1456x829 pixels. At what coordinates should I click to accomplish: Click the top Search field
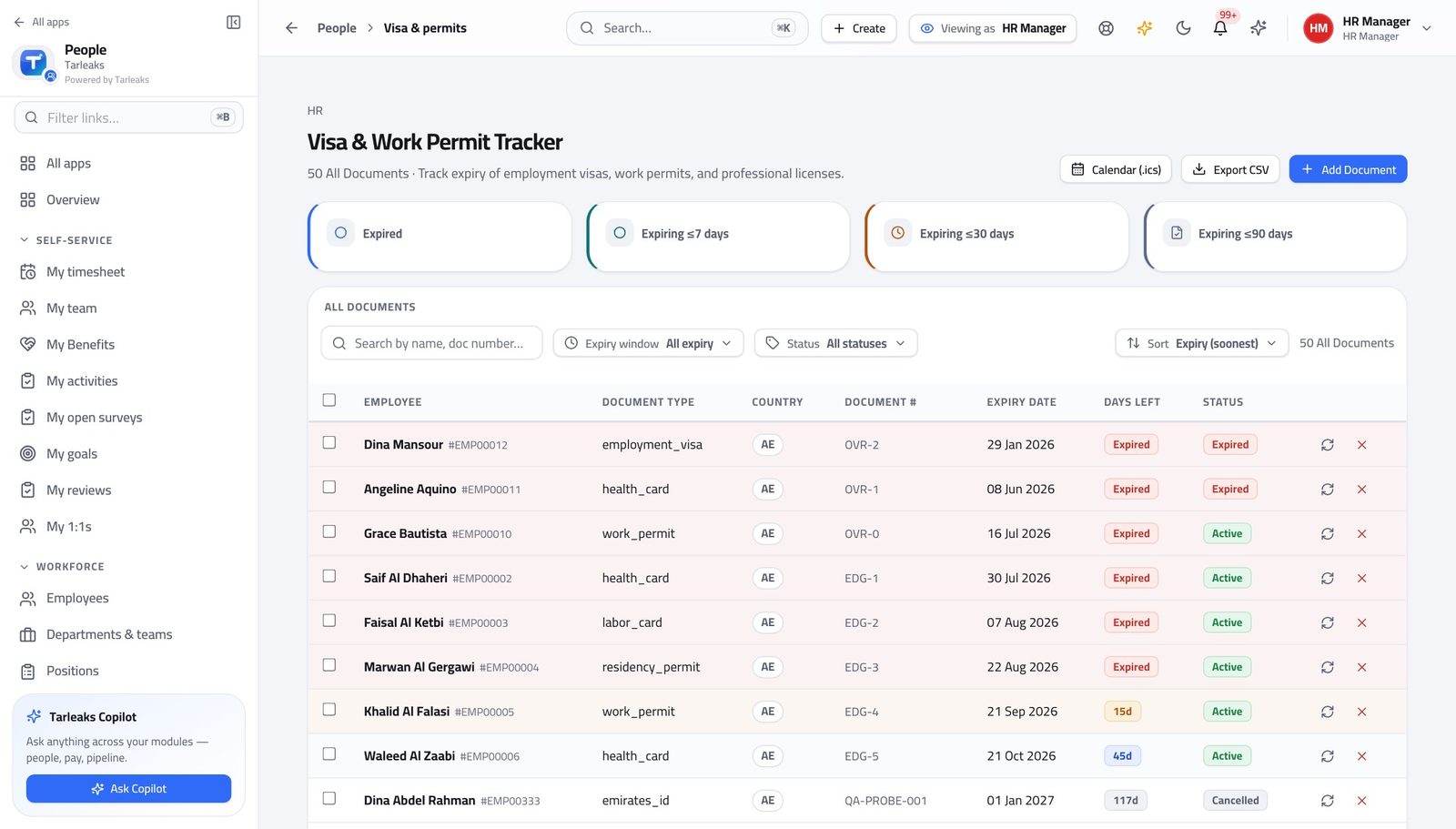[x=687, y=28]
